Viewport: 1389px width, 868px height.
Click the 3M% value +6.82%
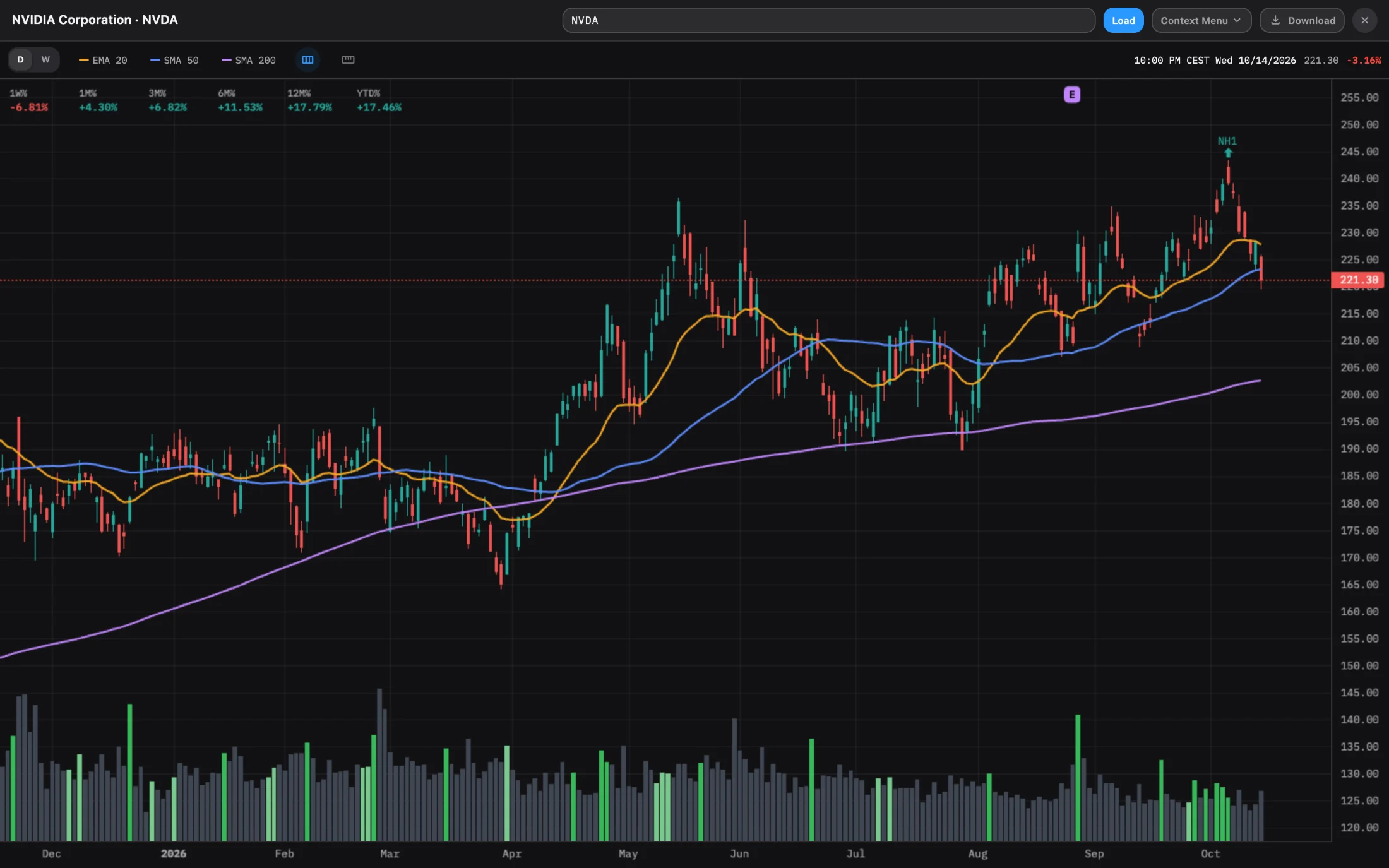pyautogui.click(x=167, y=107)
